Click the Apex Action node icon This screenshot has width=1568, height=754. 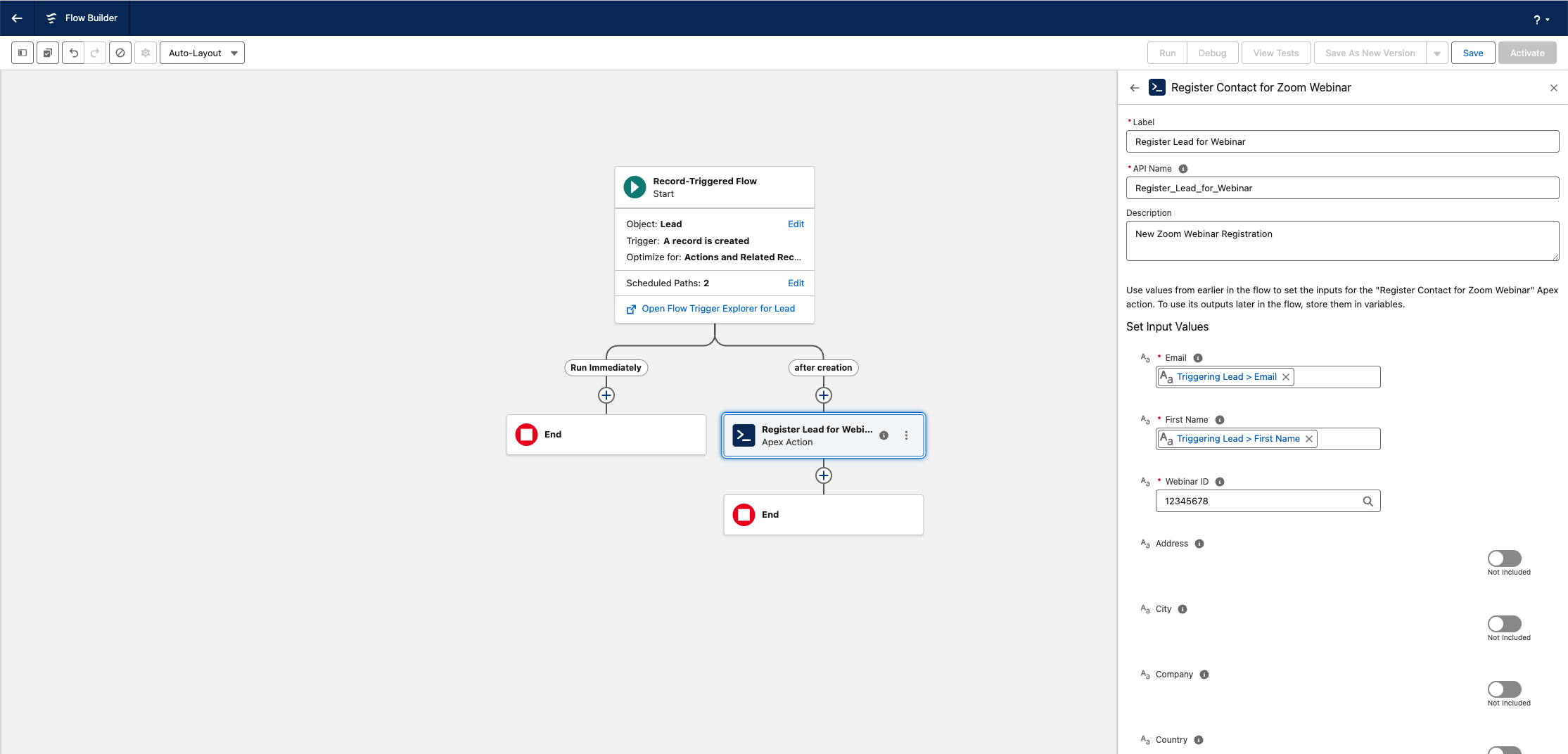pyautogui.click(x=744, y=435)
